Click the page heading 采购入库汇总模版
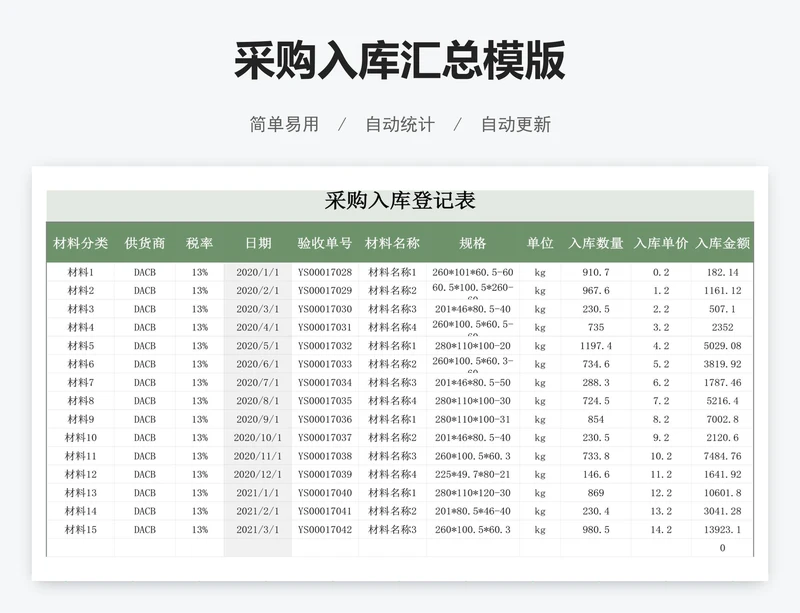Screen dimensions: 800x613 coord(400,60)
